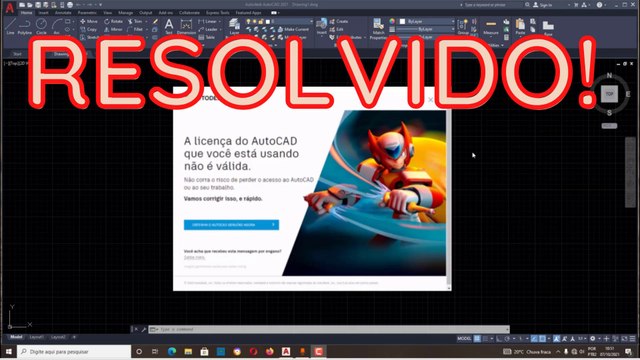Switch to the Annotate ribbon tab

63,13
